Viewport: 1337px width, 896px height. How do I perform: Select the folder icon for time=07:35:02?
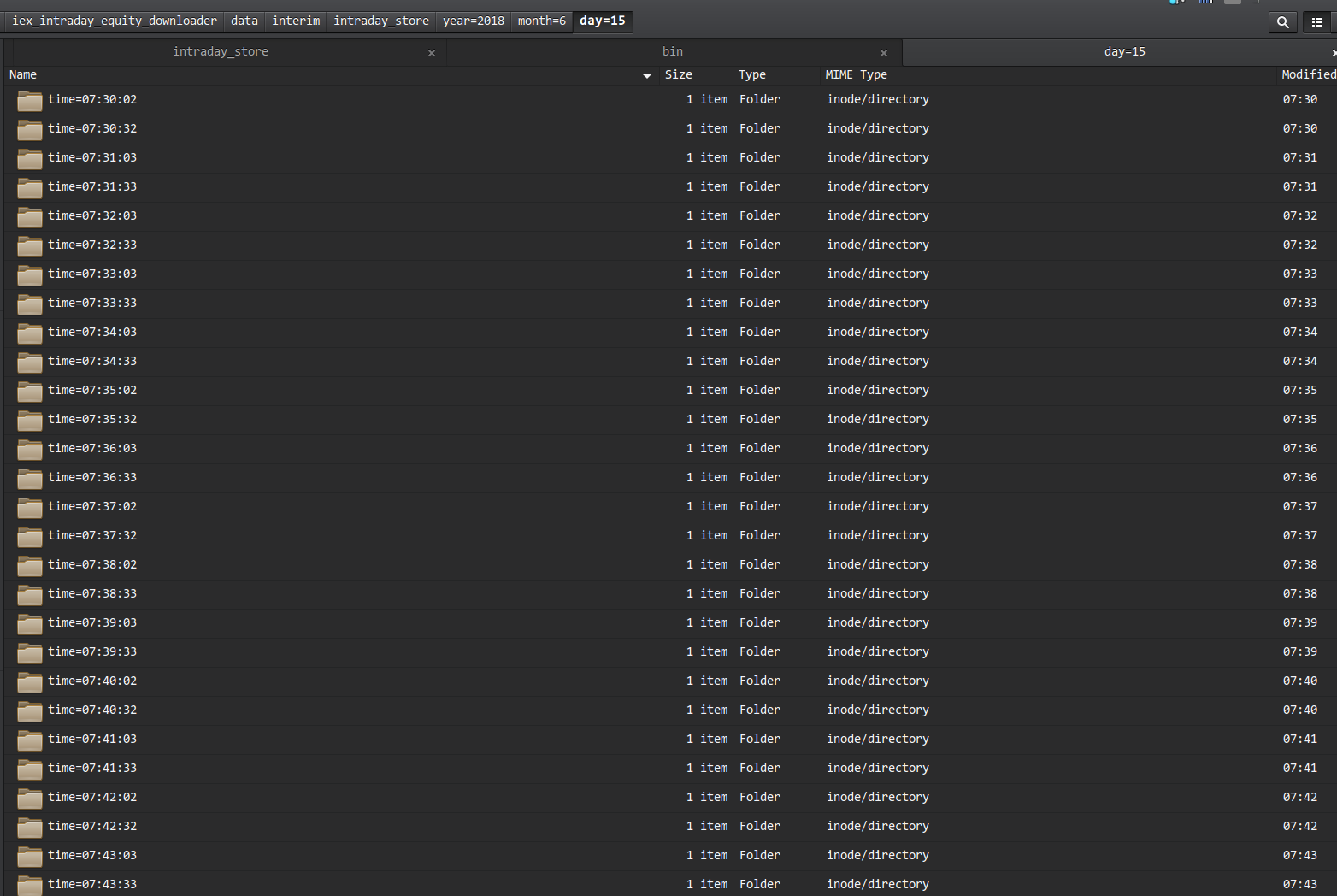click(x=30, y=392)
